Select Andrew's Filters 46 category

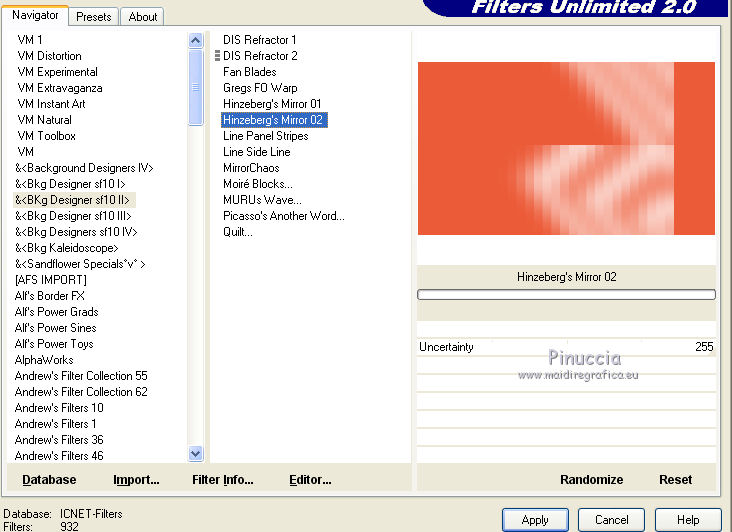click(x=59, y=455)
